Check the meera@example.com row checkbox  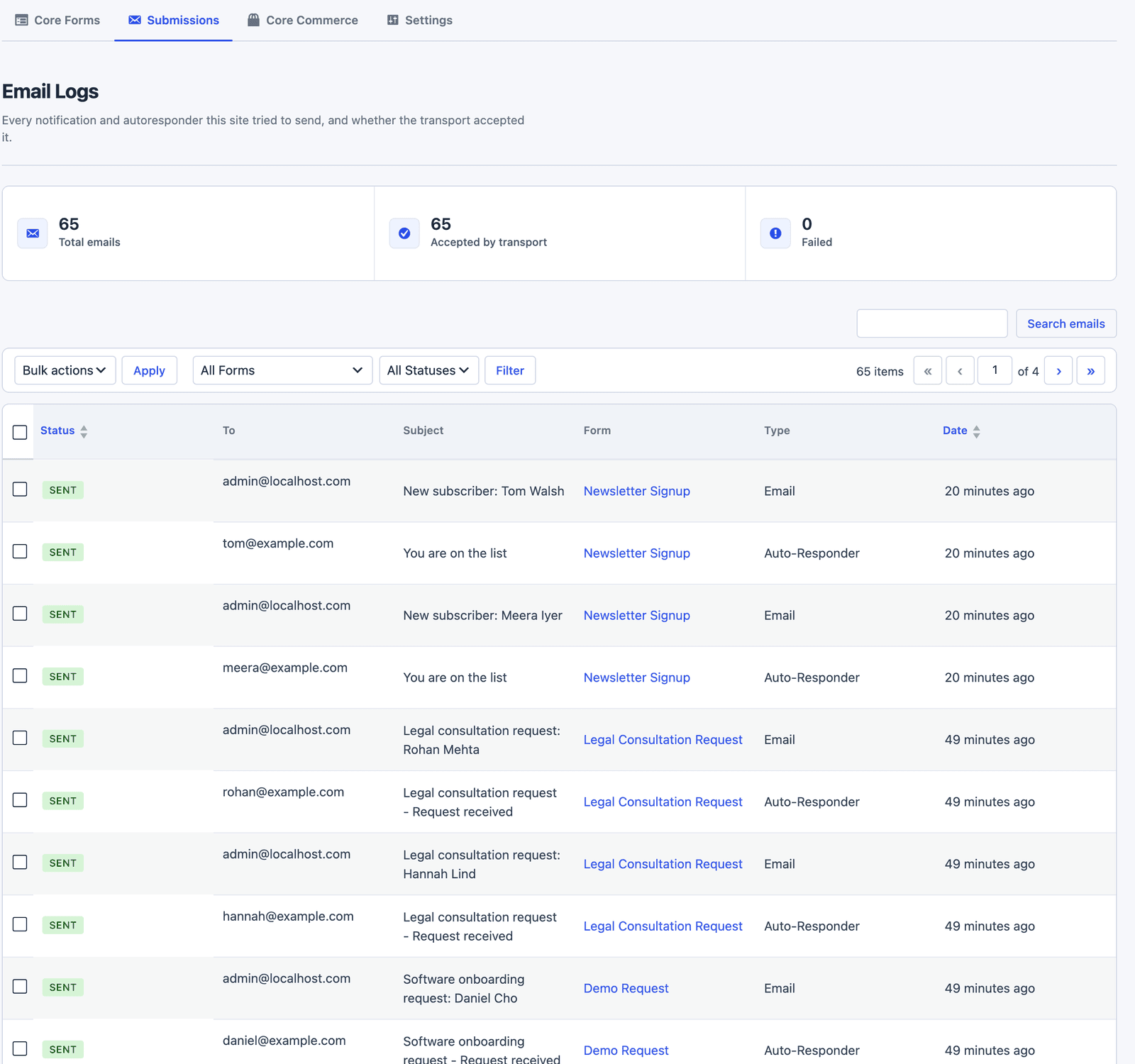[x=20, y=675]
